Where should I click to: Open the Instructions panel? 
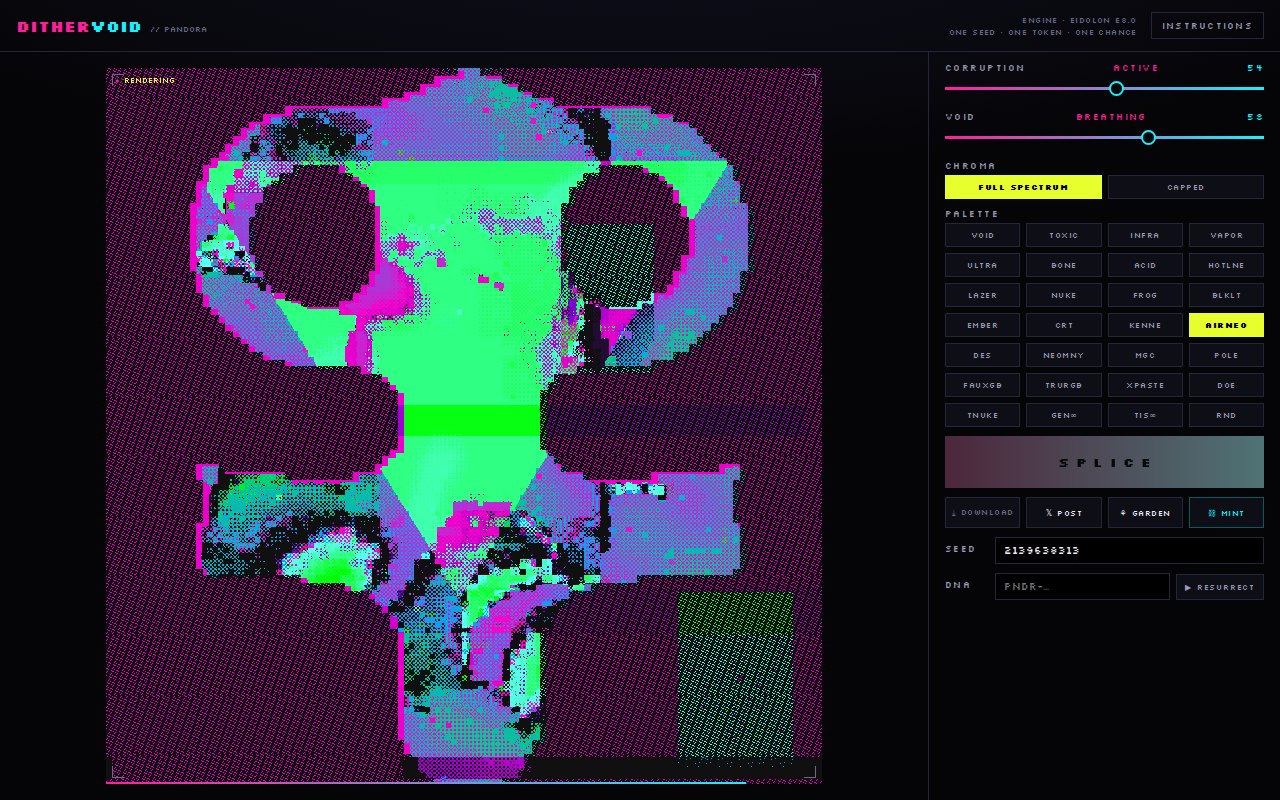(1207, 25)
